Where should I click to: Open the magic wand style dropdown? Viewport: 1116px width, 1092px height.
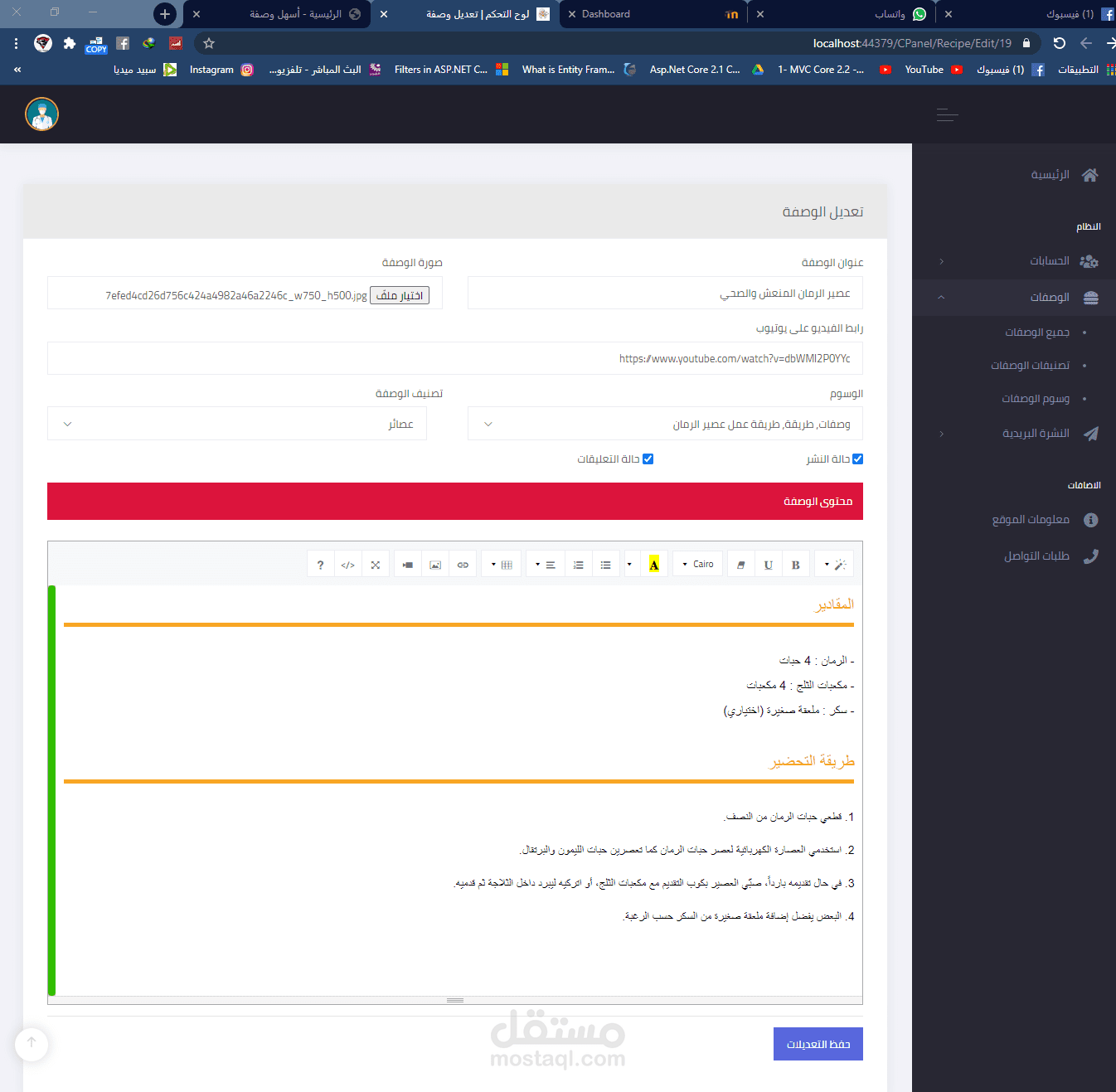coord(834,565)
